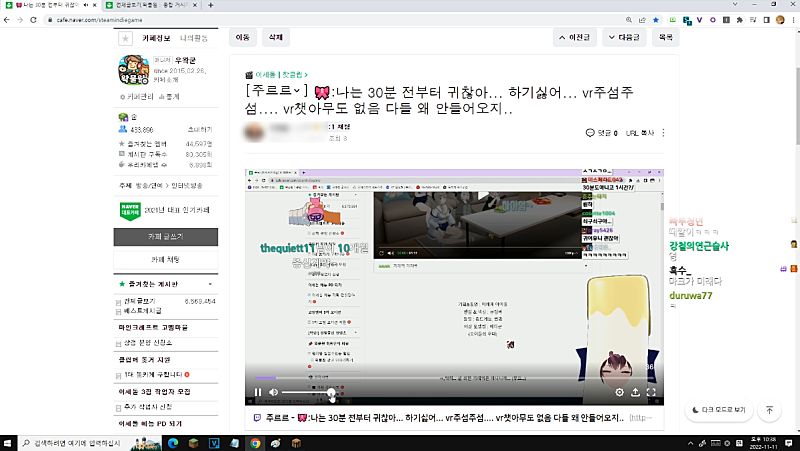The image size is (800, 451).
Task: Click the purple circle extension icon
Action: pos(713,20)
